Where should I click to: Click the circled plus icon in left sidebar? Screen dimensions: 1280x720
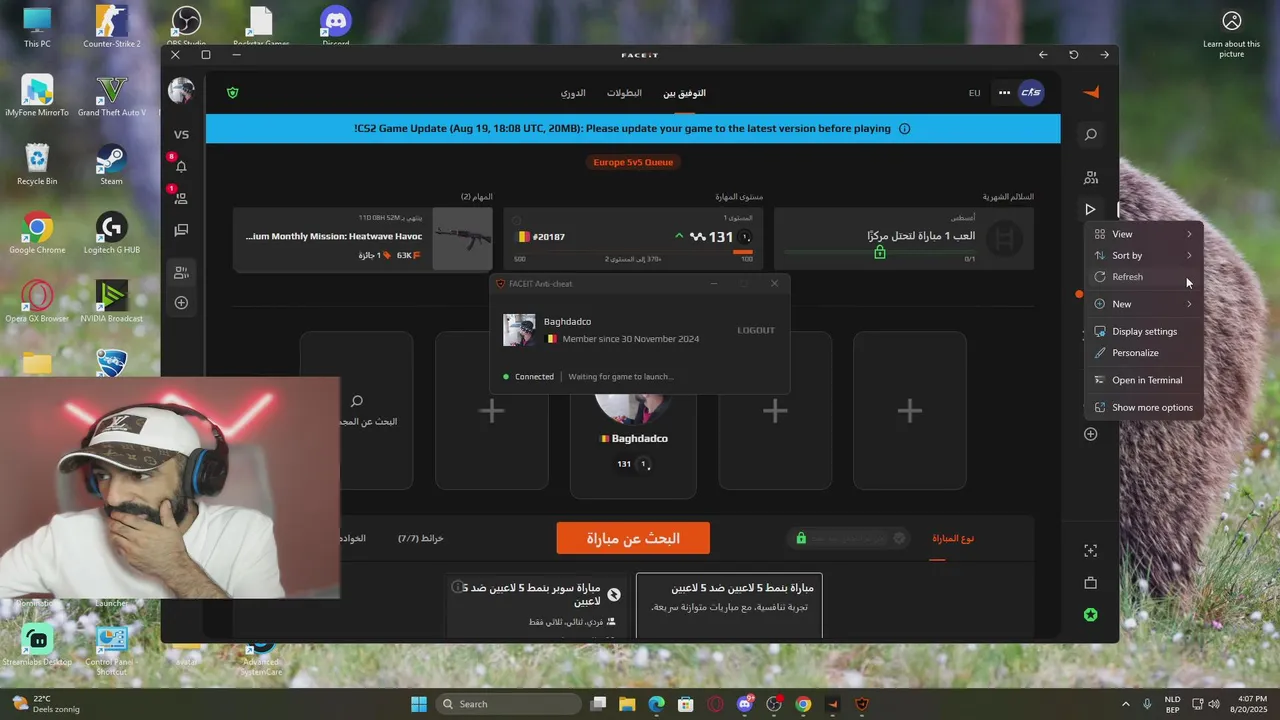[181, 302]
